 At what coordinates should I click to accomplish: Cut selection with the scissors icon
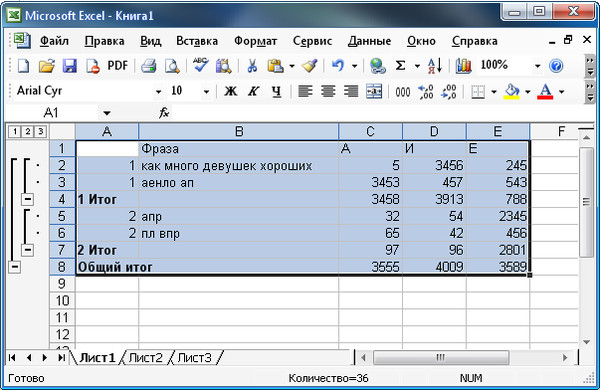(251, 66)
